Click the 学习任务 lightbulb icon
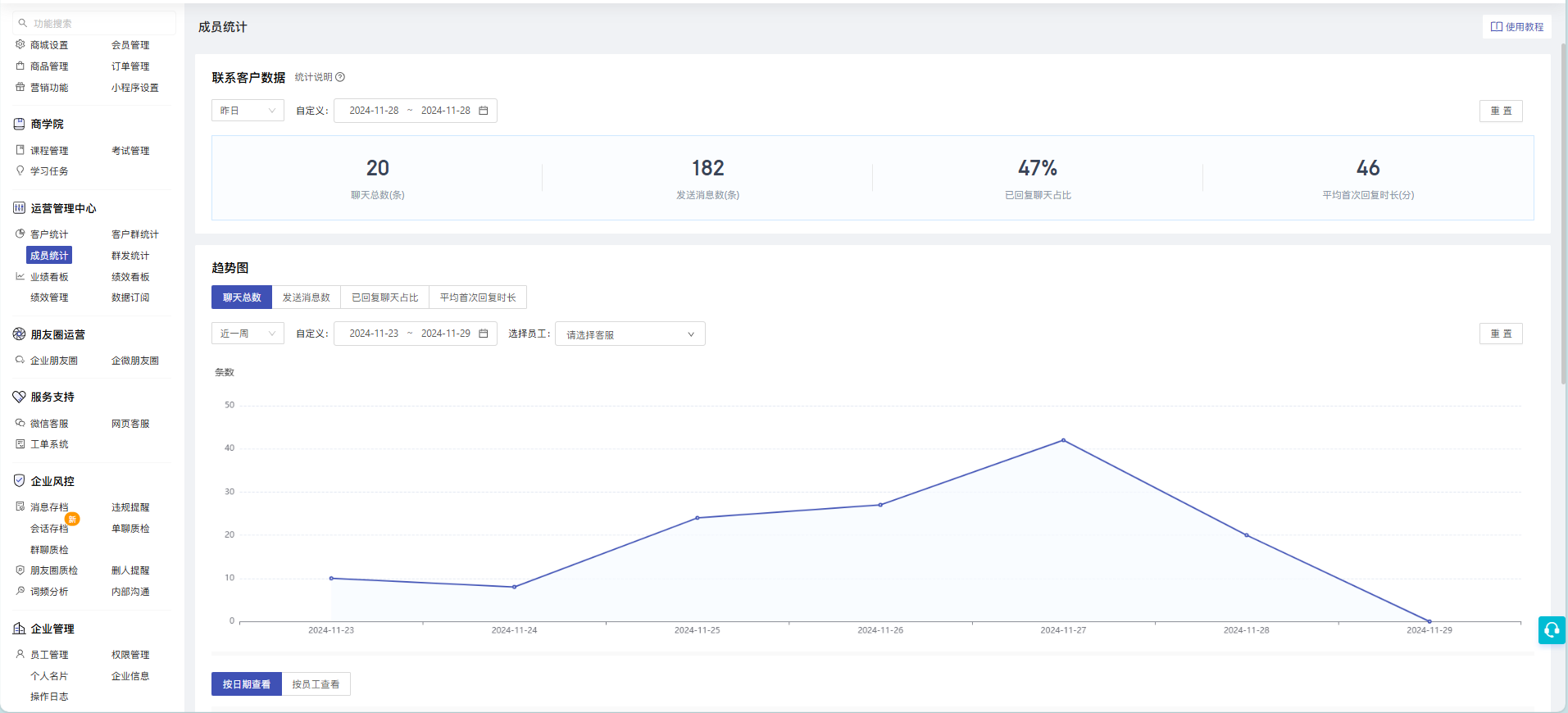The width and height of the screenshot is (1568, 713). [x=20, y=170]
